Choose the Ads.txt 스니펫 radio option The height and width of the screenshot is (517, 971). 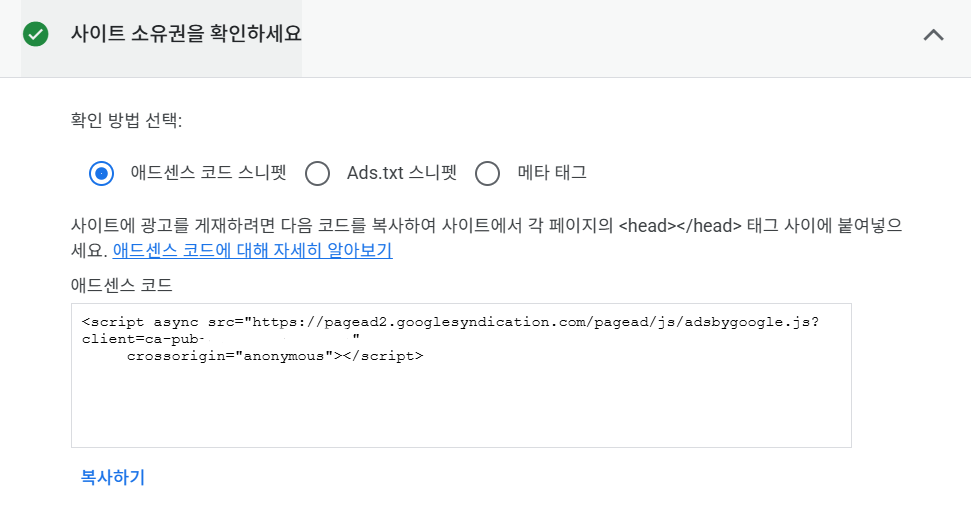coord(317,173)
